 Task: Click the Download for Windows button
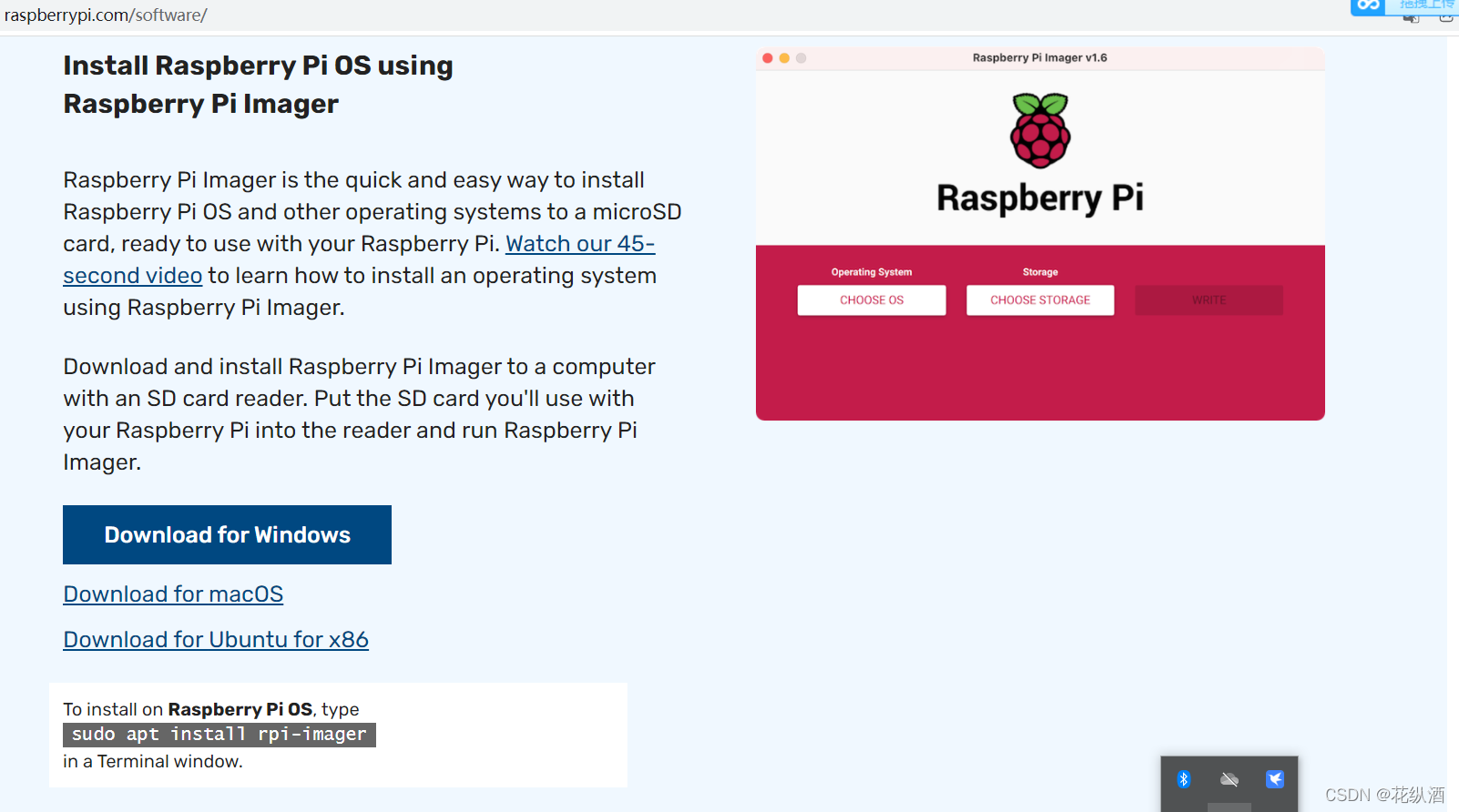tap(227, 534)
